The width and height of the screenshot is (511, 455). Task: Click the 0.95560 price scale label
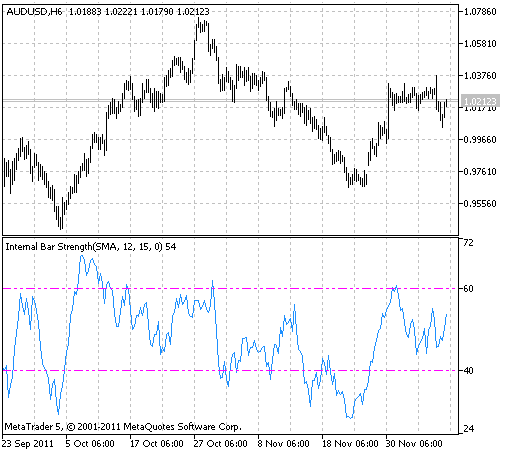tap(480, 203)
